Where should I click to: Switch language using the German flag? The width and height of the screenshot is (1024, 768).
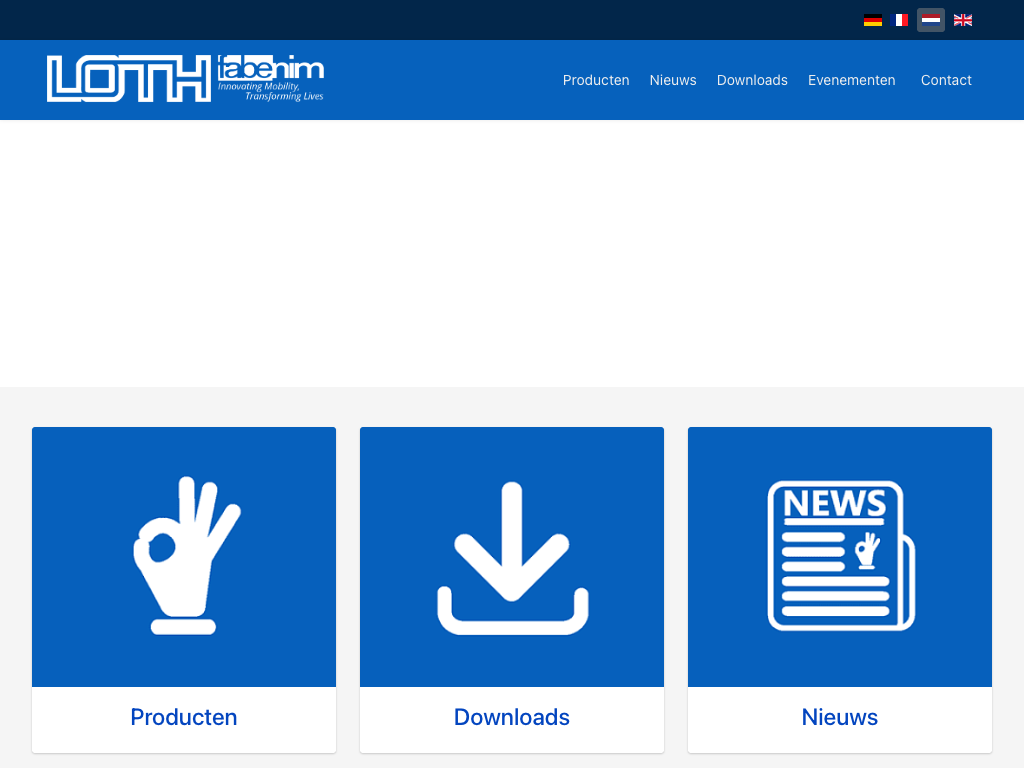(x=872, y=20)
